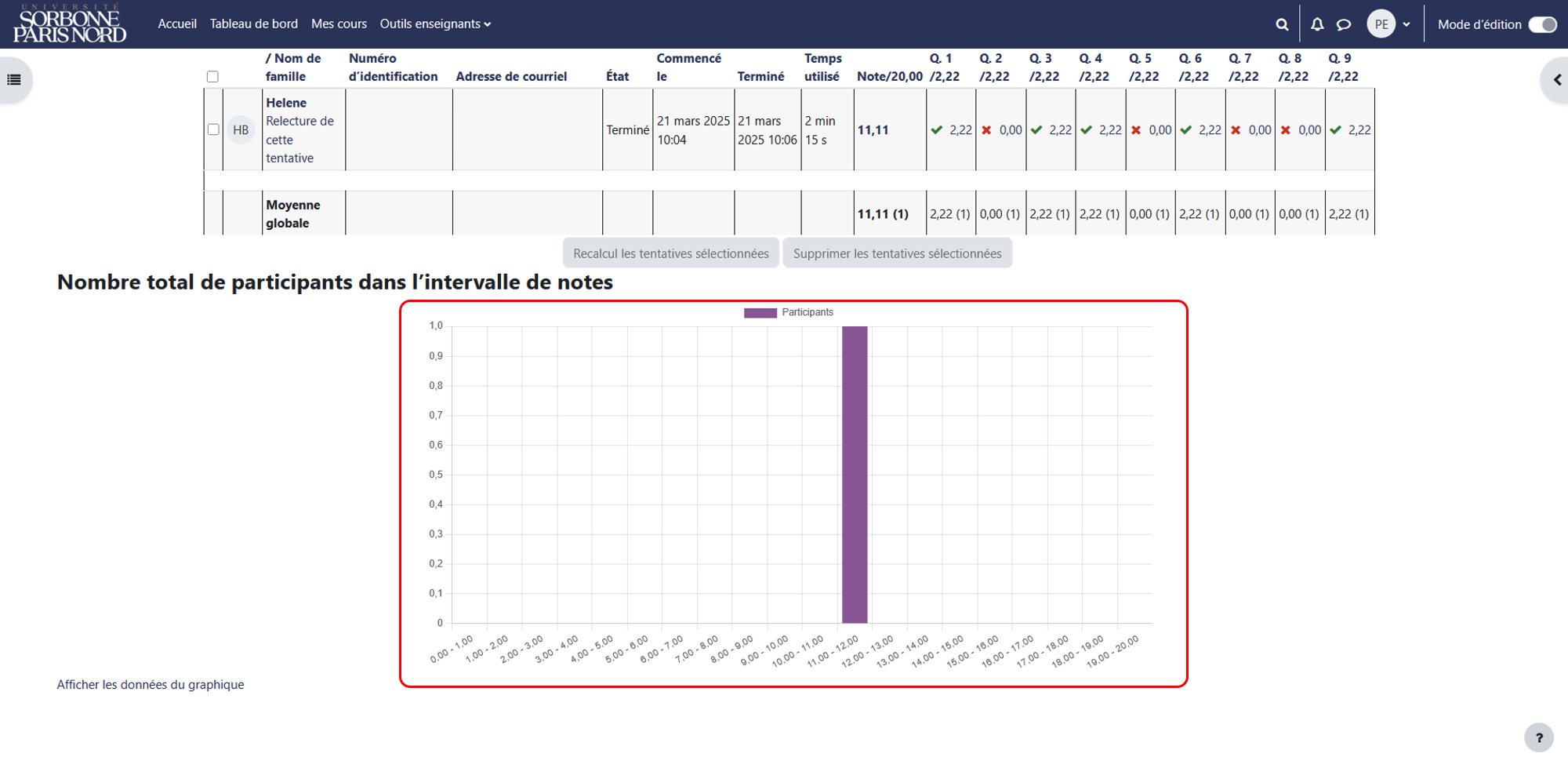The image size is (1568, 768).
Task: Open the notifications bell
Action: [1317, 24]
